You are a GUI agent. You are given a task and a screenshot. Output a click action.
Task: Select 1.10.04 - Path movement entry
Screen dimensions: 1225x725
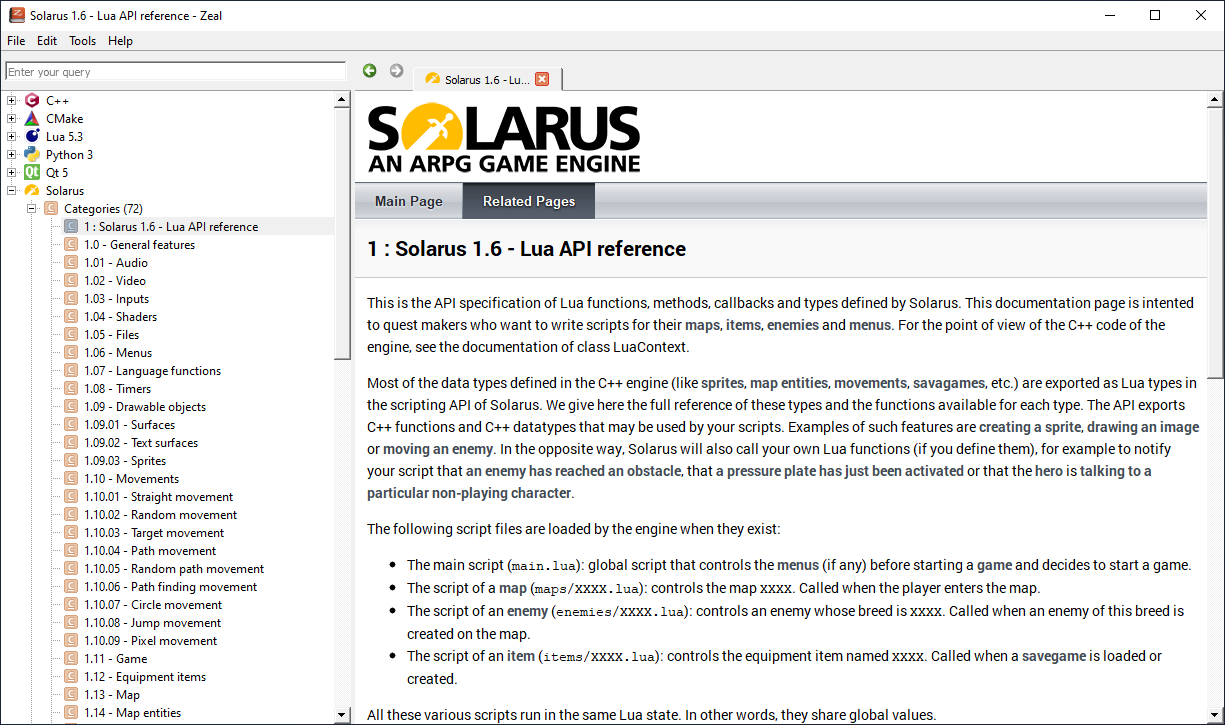[150, 550]
